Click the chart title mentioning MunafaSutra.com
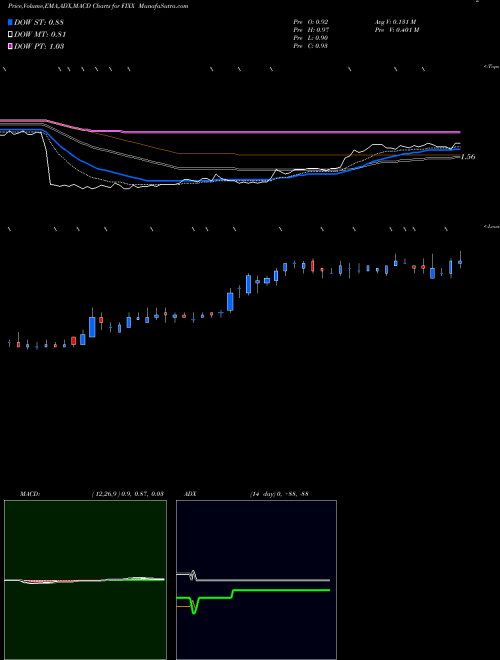 coord(98,6)
